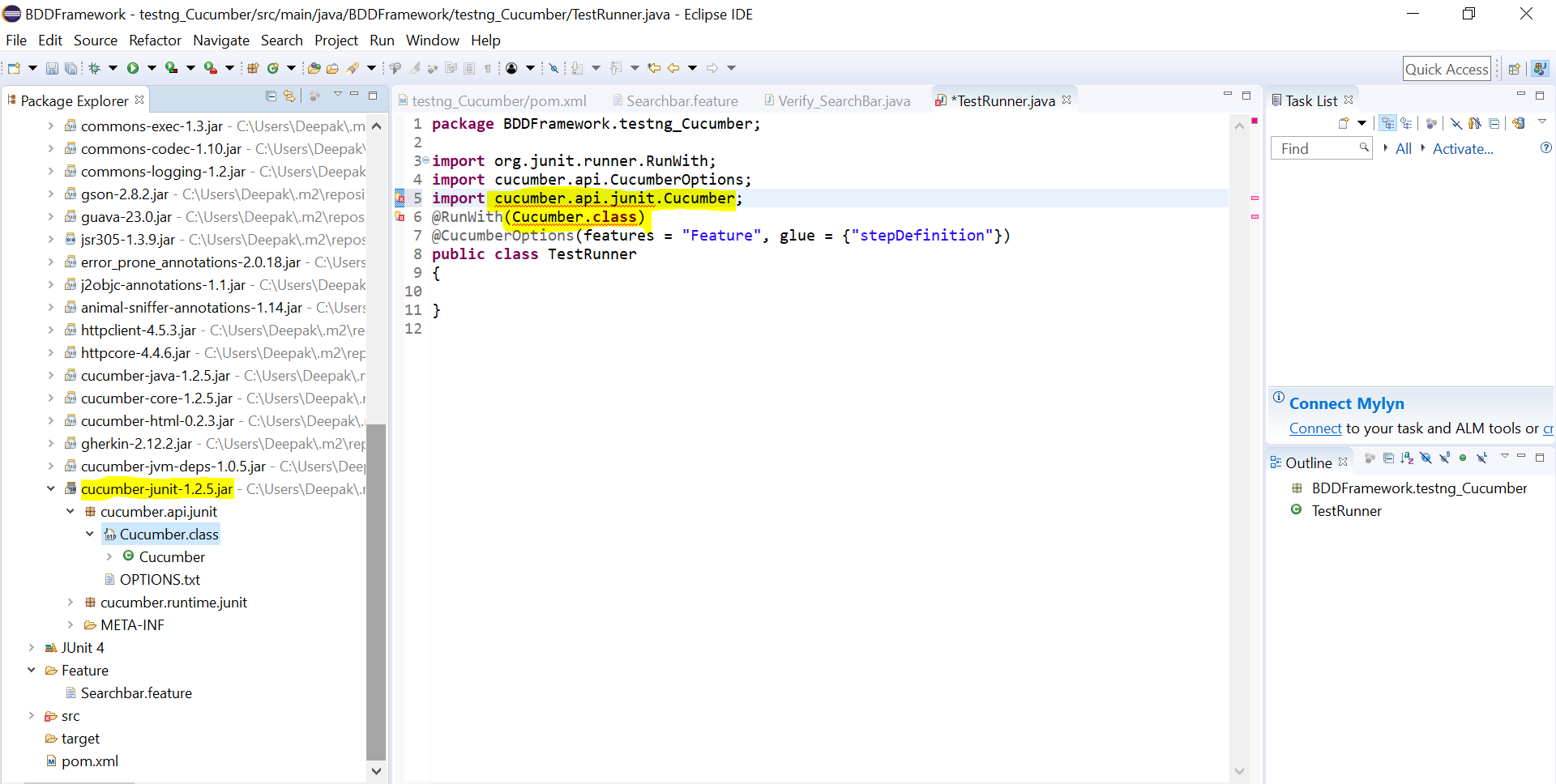Click Synchronize Changed in Task List
1556x784 pixels.
(1519, 123)
